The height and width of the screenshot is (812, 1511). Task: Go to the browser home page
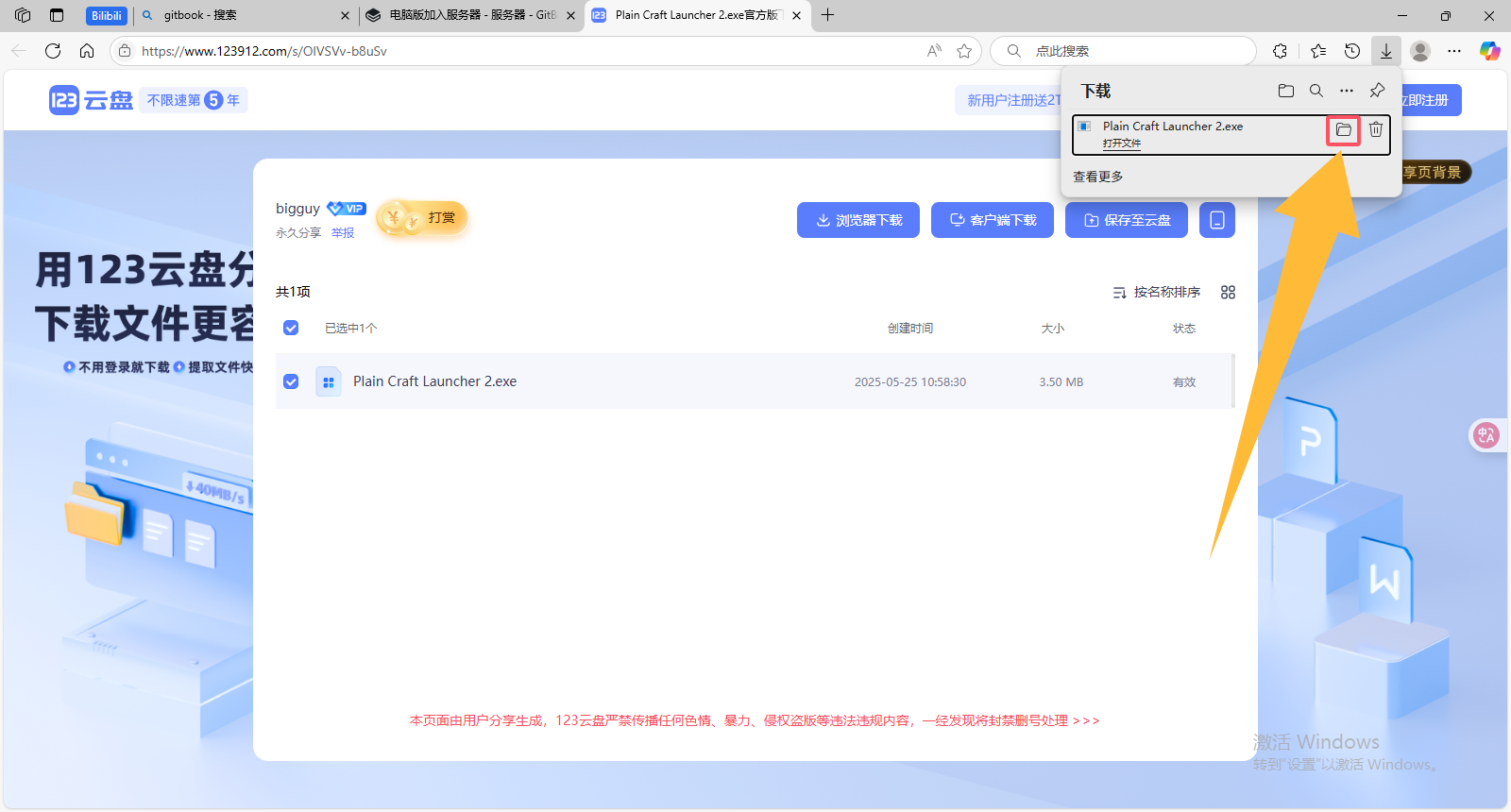point(87,51)
